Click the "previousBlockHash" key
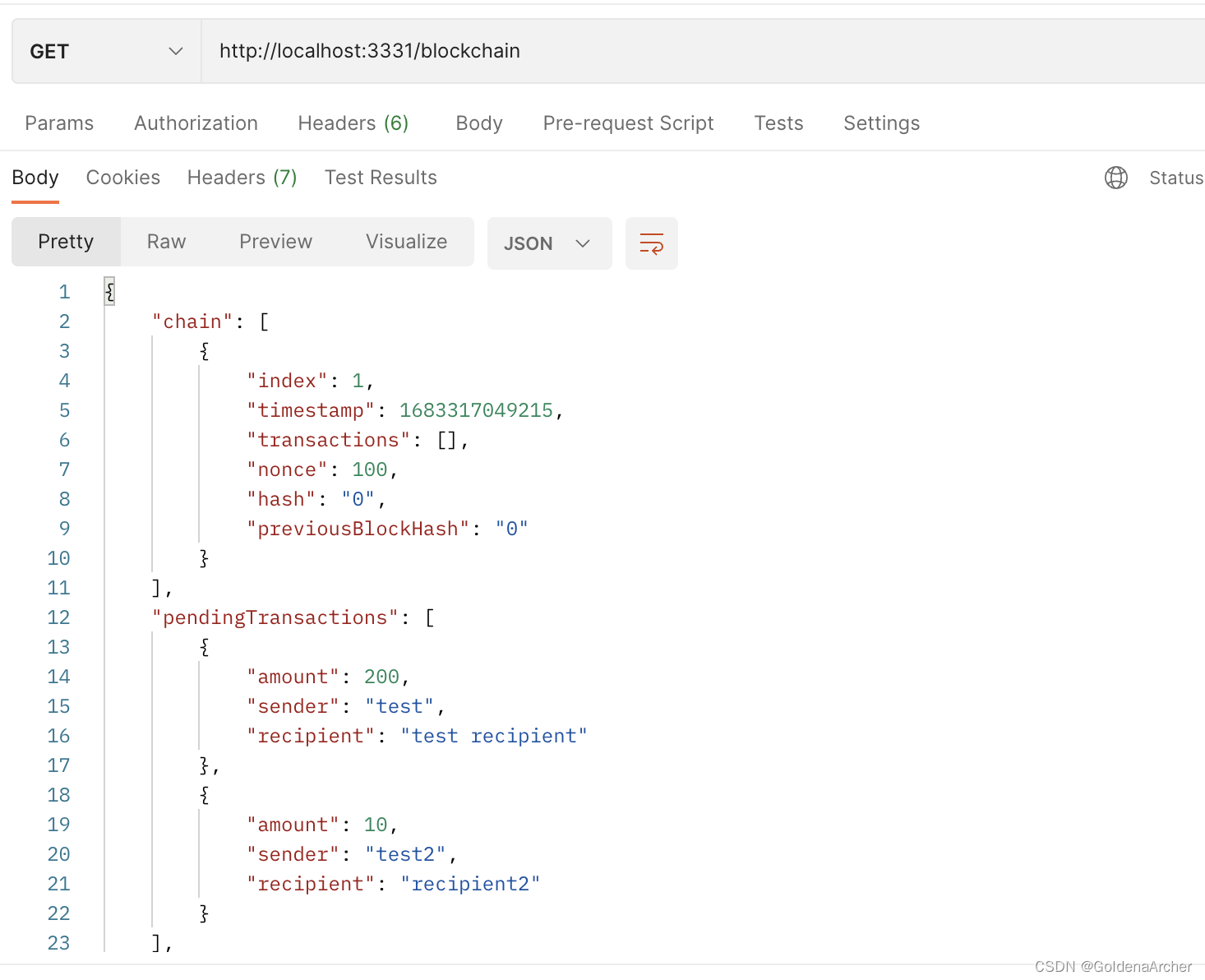 pos(358,529)
